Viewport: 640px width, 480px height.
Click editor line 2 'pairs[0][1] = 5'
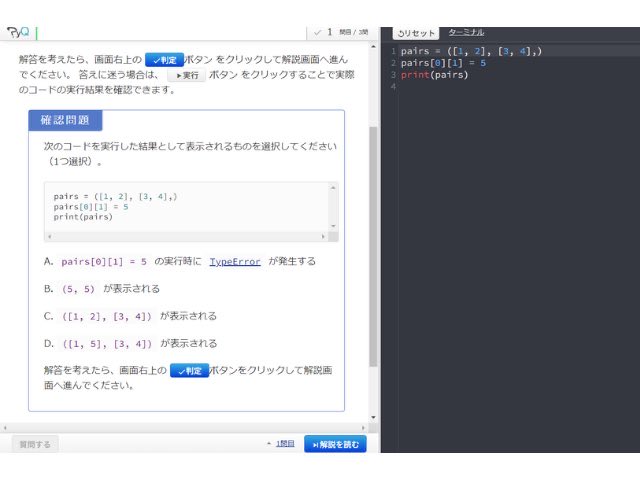[x=443, y=63]
